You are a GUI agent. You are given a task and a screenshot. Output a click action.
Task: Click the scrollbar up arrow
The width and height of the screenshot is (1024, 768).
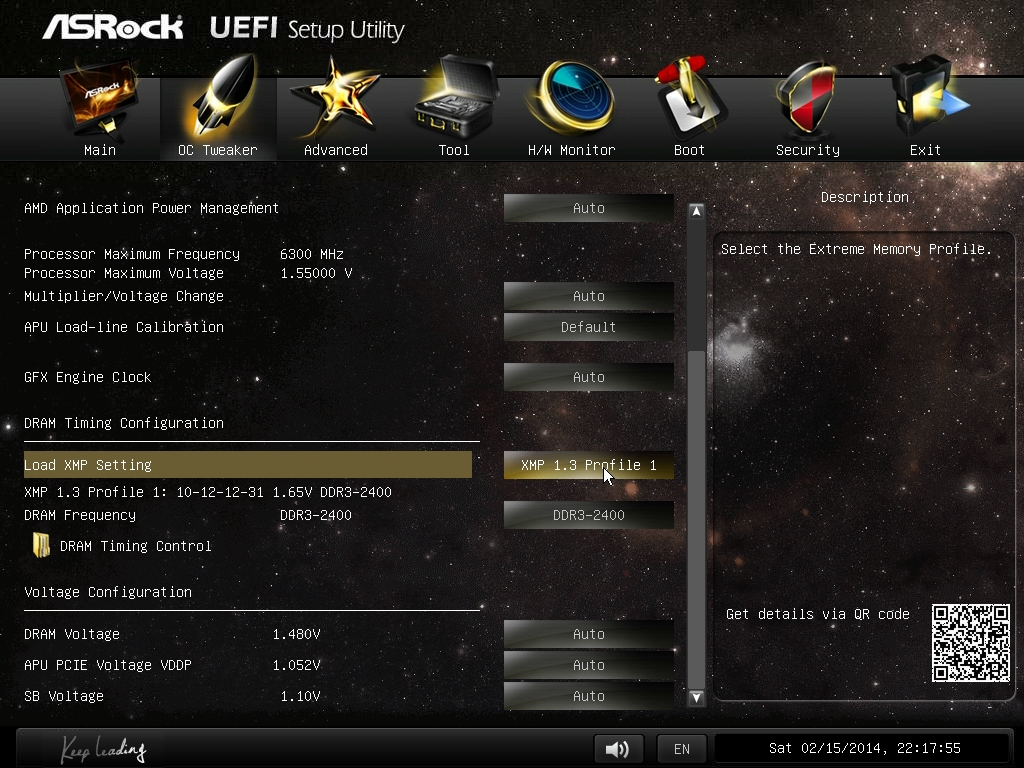click(696, 211)
